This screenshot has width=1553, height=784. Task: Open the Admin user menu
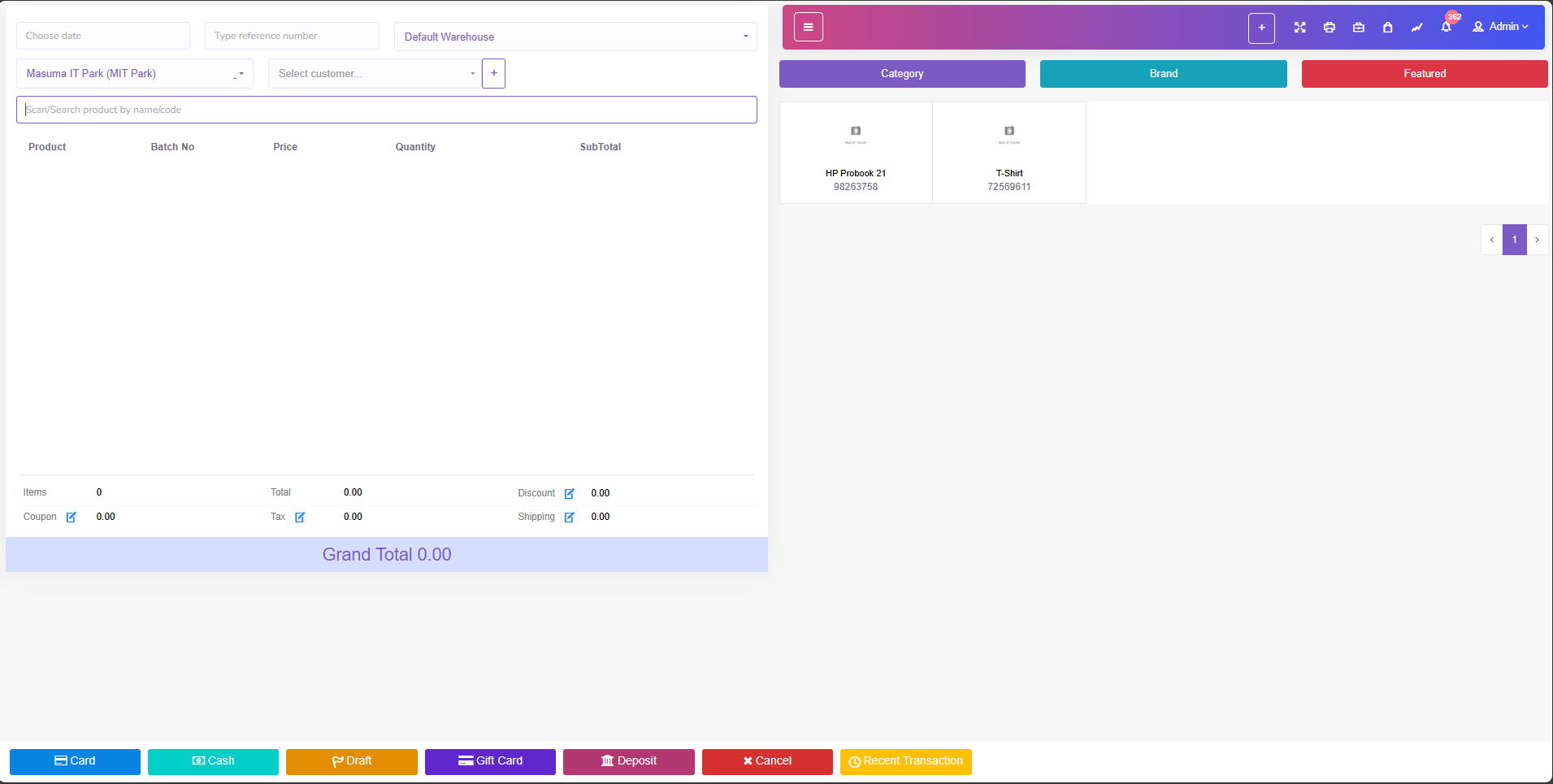tap(1499, 27)
